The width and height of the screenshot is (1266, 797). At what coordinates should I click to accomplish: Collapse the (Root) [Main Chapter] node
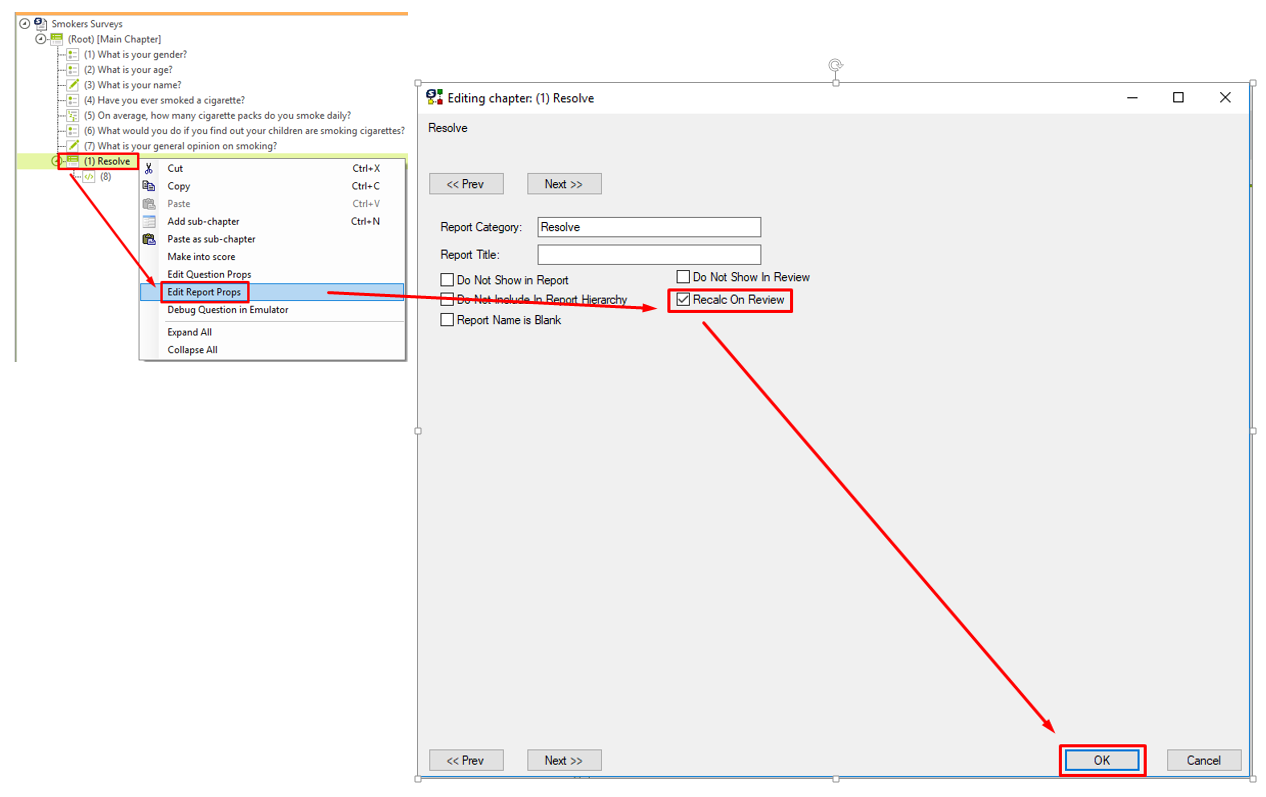click(41, 39)
